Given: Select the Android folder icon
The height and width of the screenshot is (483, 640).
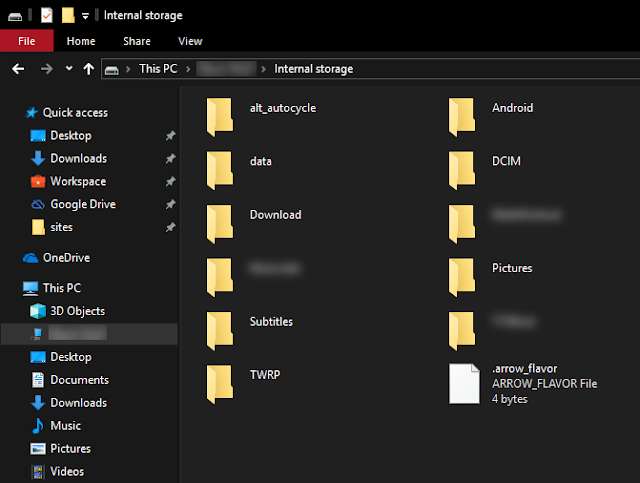Looking at the screenshot, I should [462, 117].
